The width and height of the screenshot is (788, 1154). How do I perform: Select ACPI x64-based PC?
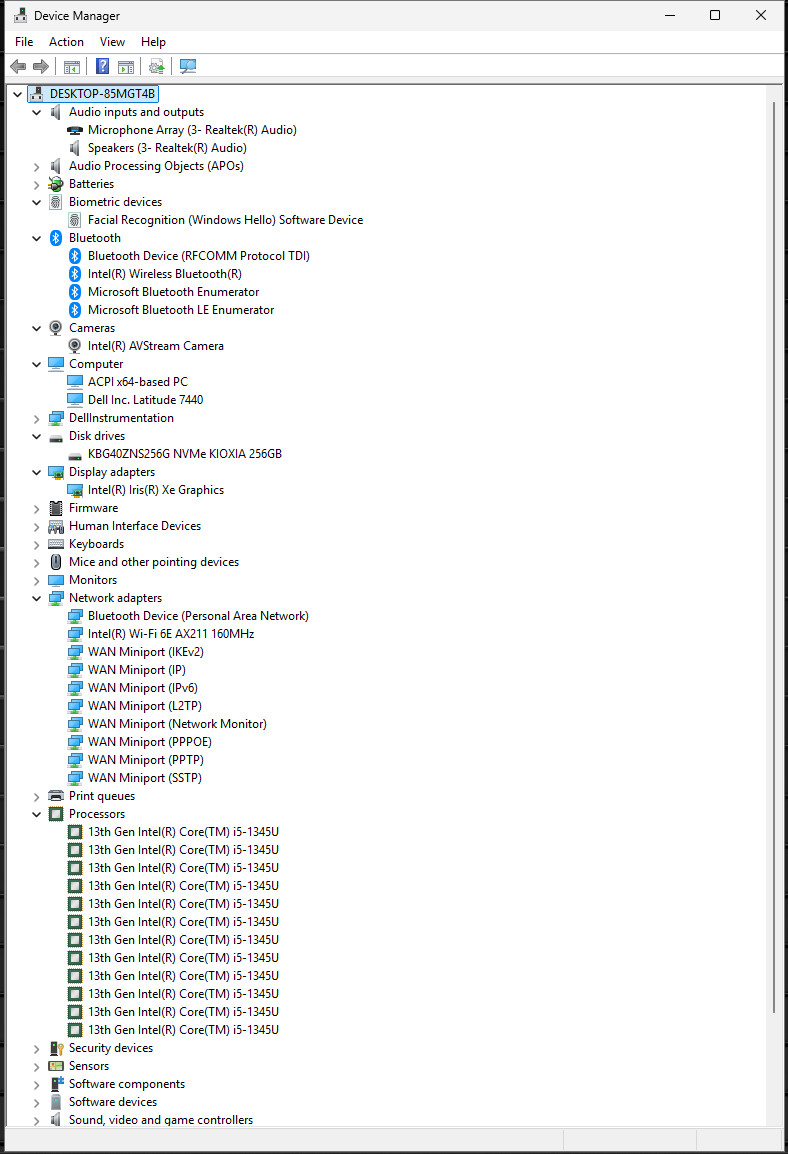tap(138, 382)
